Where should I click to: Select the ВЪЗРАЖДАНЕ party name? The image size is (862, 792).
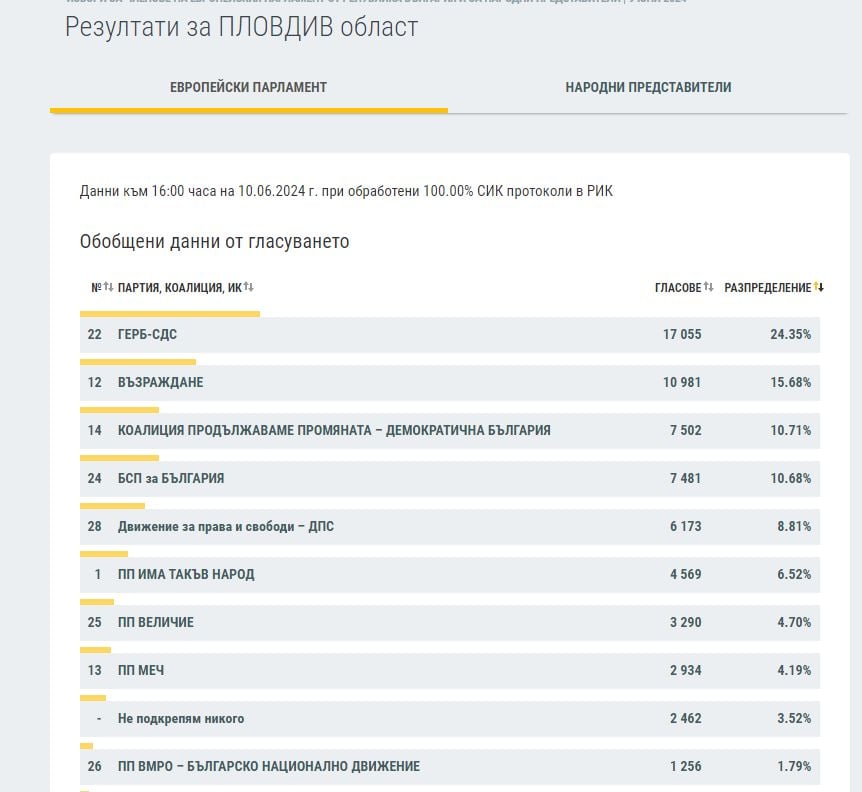[x=161, y=383]
